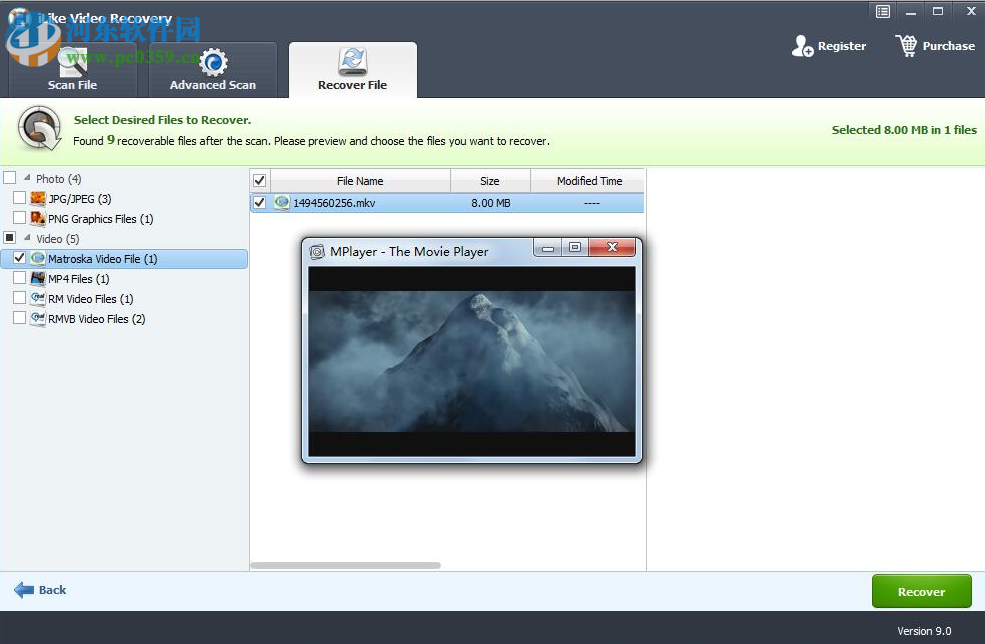Click the Register person icon
Image resolution: width=985 pixels, height=644 pixels.
click(x=801, y=45)
